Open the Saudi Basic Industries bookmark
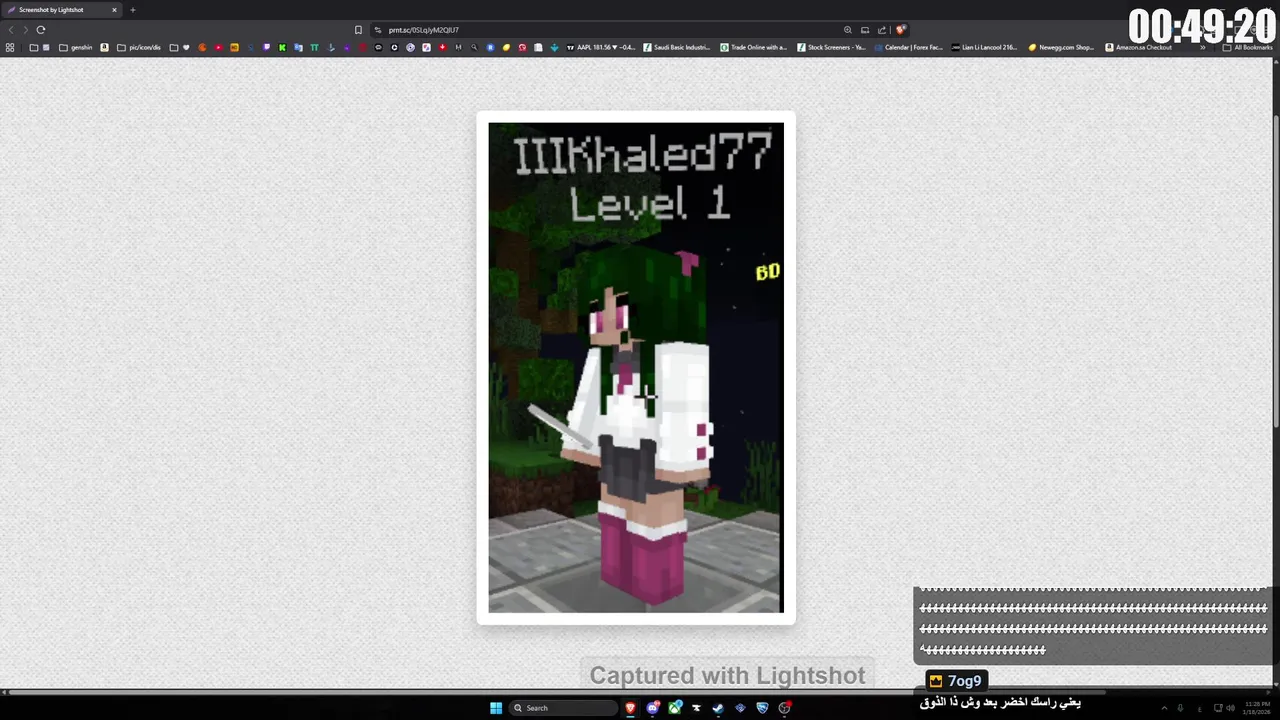This screenshot has width=1280, height=720. tap(677, 47)
